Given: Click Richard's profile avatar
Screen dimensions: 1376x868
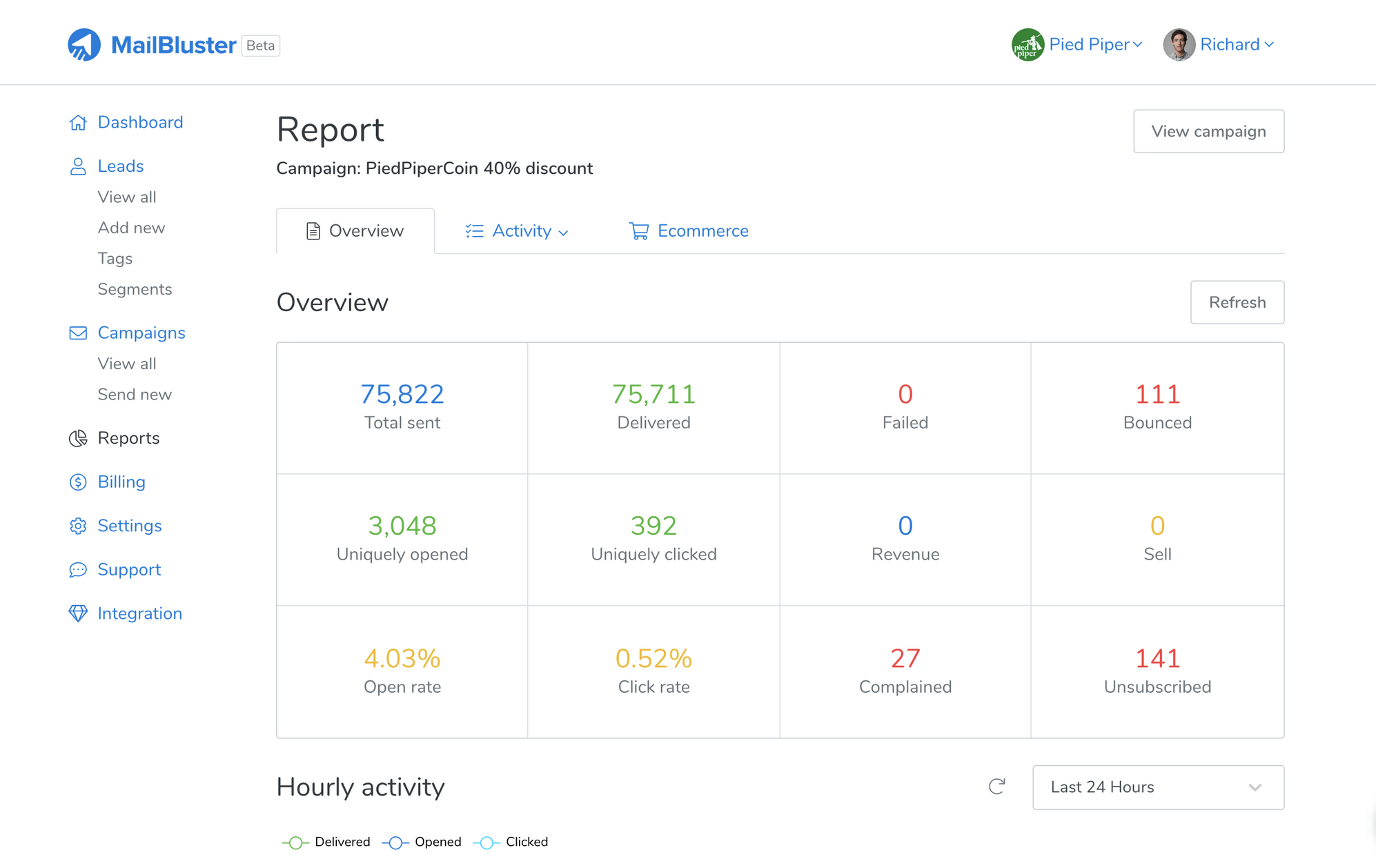Looking at the screenshot, I should point(1179,45).
